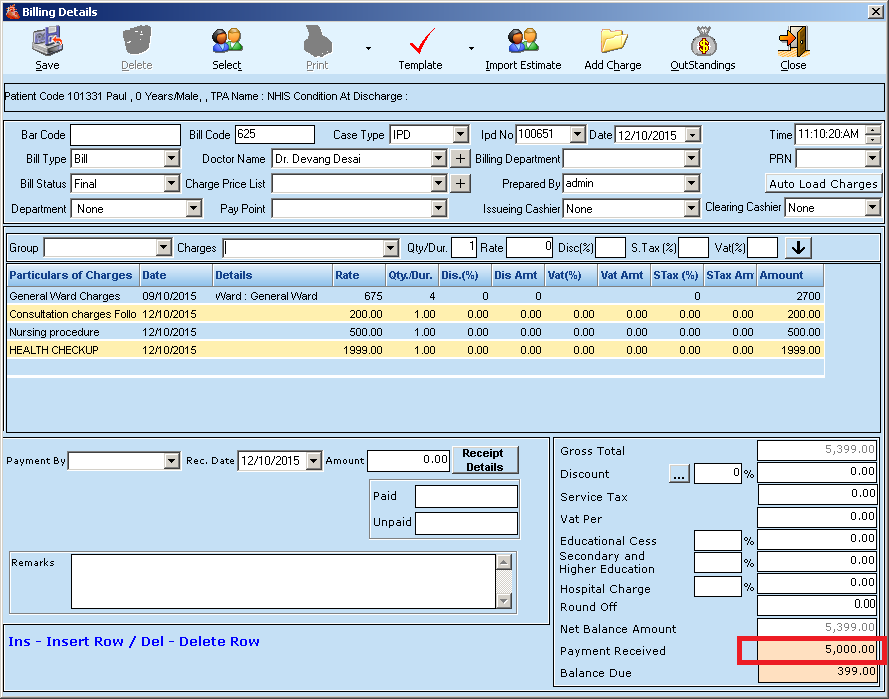This screenshot has width=889, height=699.
Task: Increase the Time using its up stepper
Action: click(872, 130)
